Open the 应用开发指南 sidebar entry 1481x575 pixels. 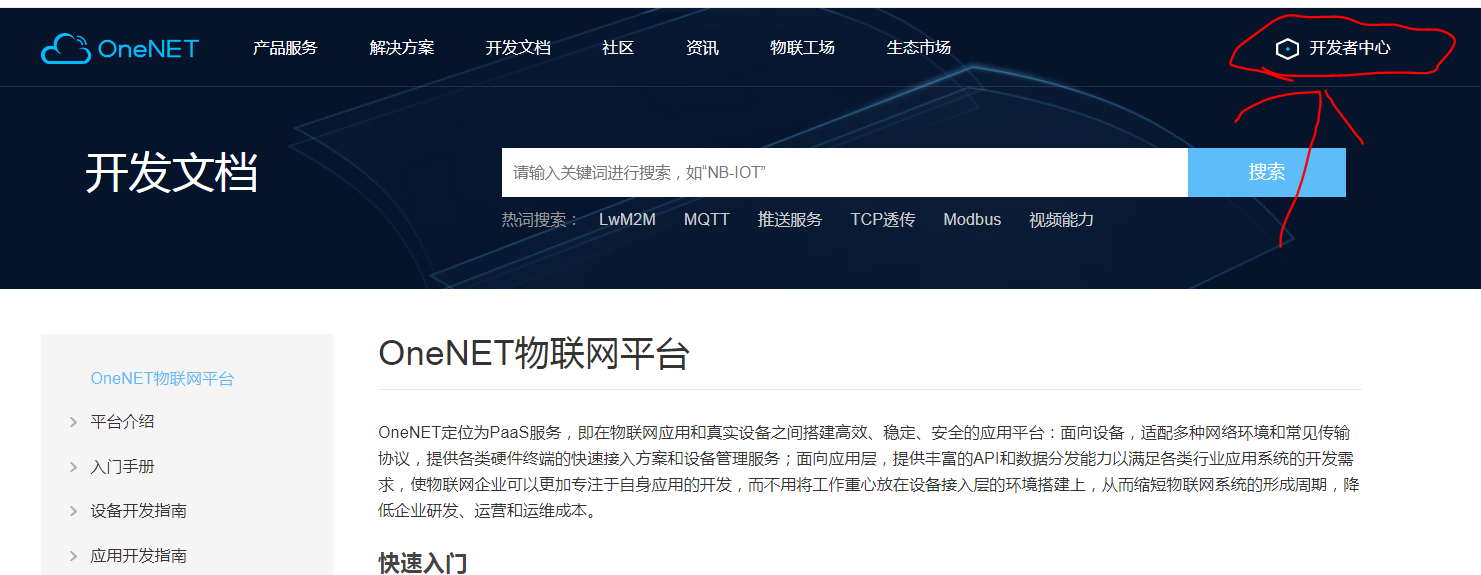pos(138,556)
